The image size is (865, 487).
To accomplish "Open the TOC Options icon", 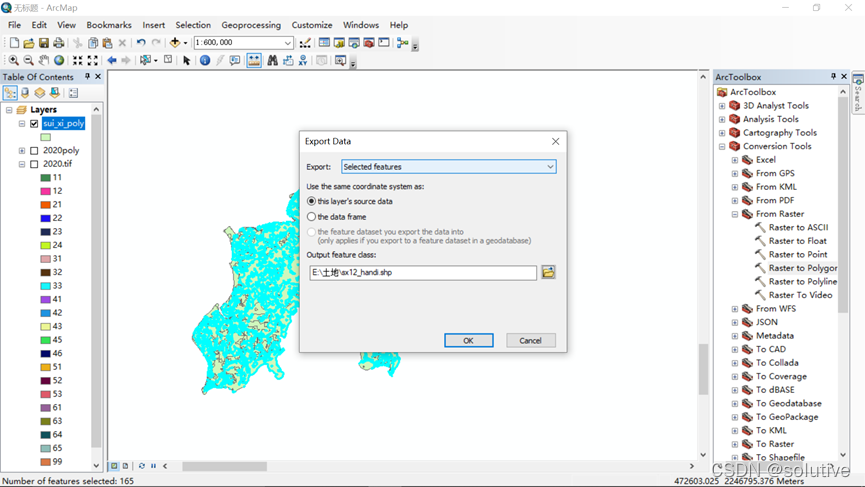I will pyautogui.click(x=73, y=93).
